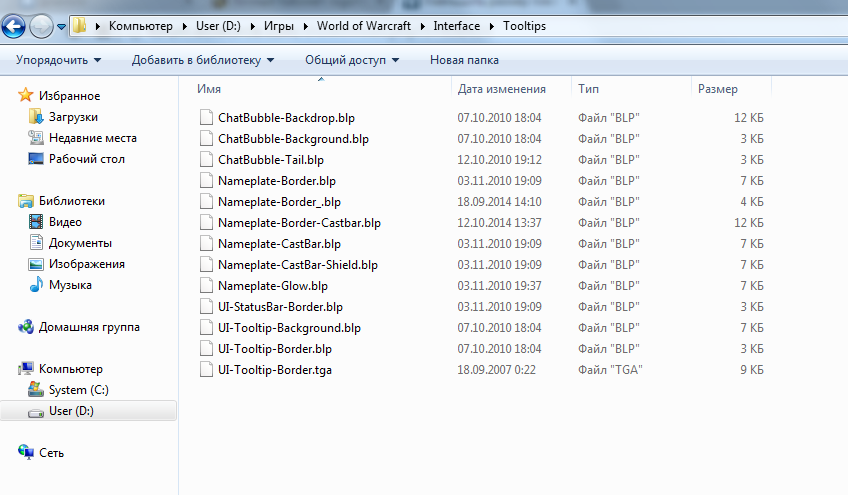Click the User (D:) drive icon

tap(36, 412)
